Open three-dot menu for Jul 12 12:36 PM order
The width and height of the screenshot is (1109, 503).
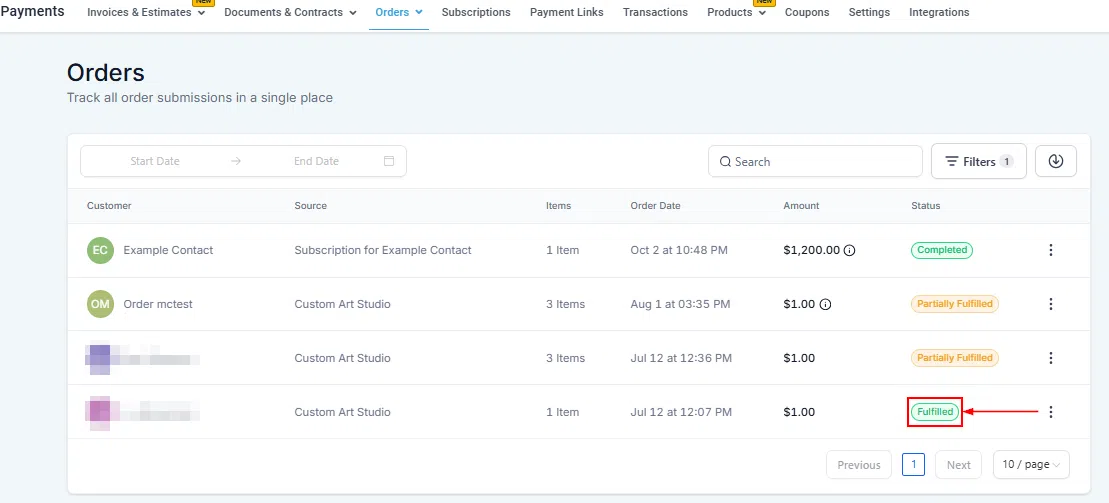click(x=1050, y=358)
